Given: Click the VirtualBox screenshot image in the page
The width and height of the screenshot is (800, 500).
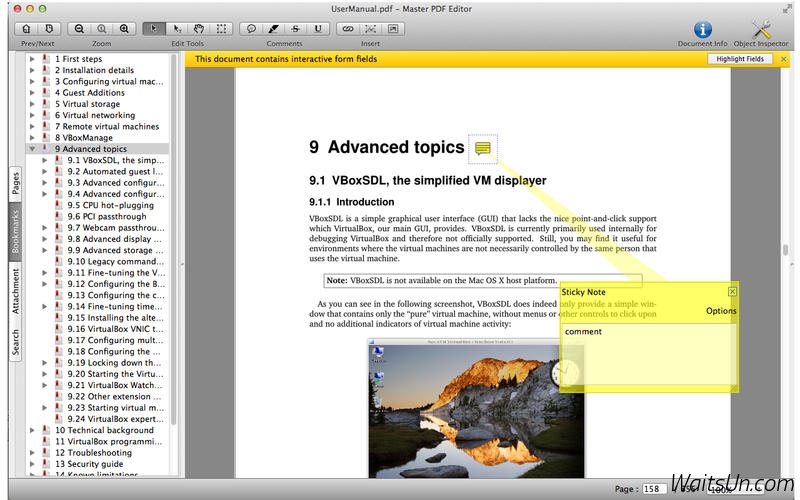Looking at the screenshot, I should pyautogui.click(x=477, y=408).
